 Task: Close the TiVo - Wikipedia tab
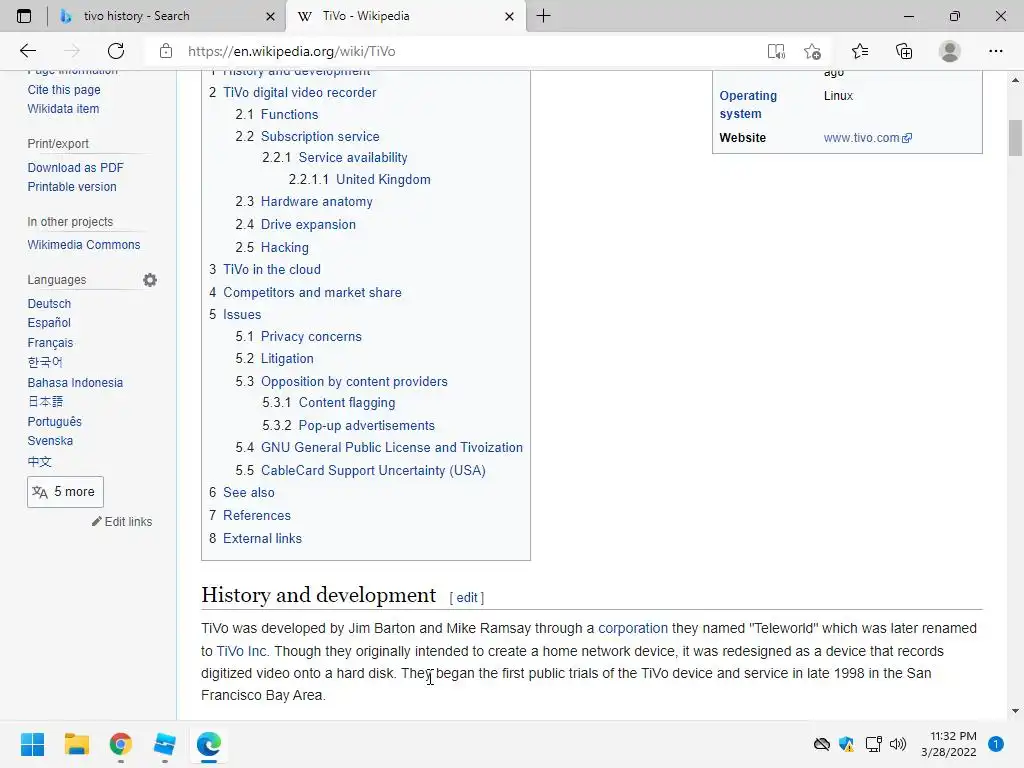click(x=509, y=16)
